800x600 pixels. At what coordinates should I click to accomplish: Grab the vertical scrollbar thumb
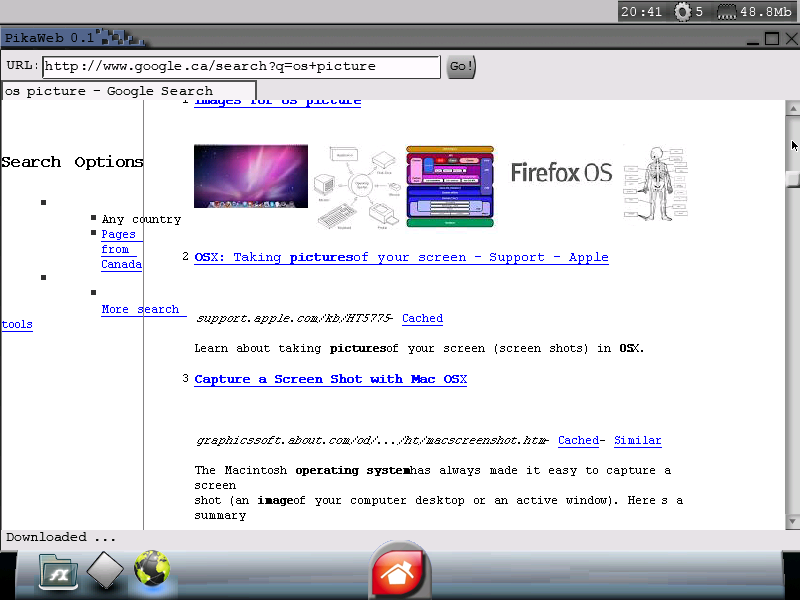(793, 179)
